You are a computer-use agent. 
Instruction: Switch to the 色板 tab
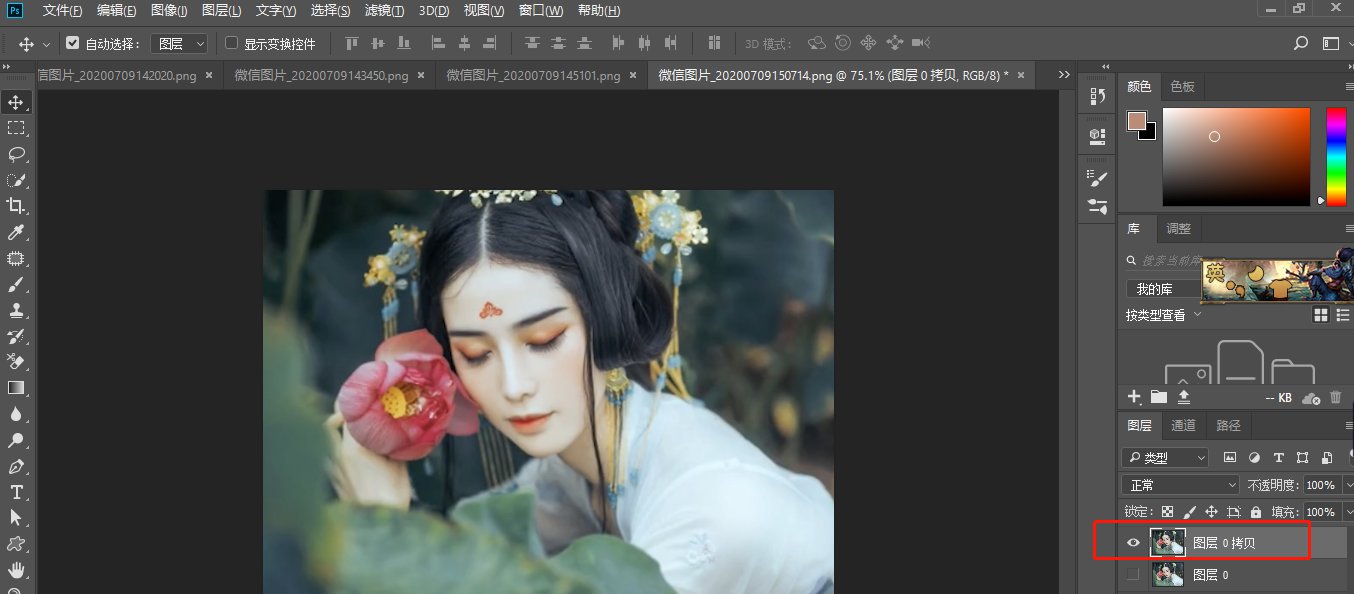click(x=1182, y=87)
